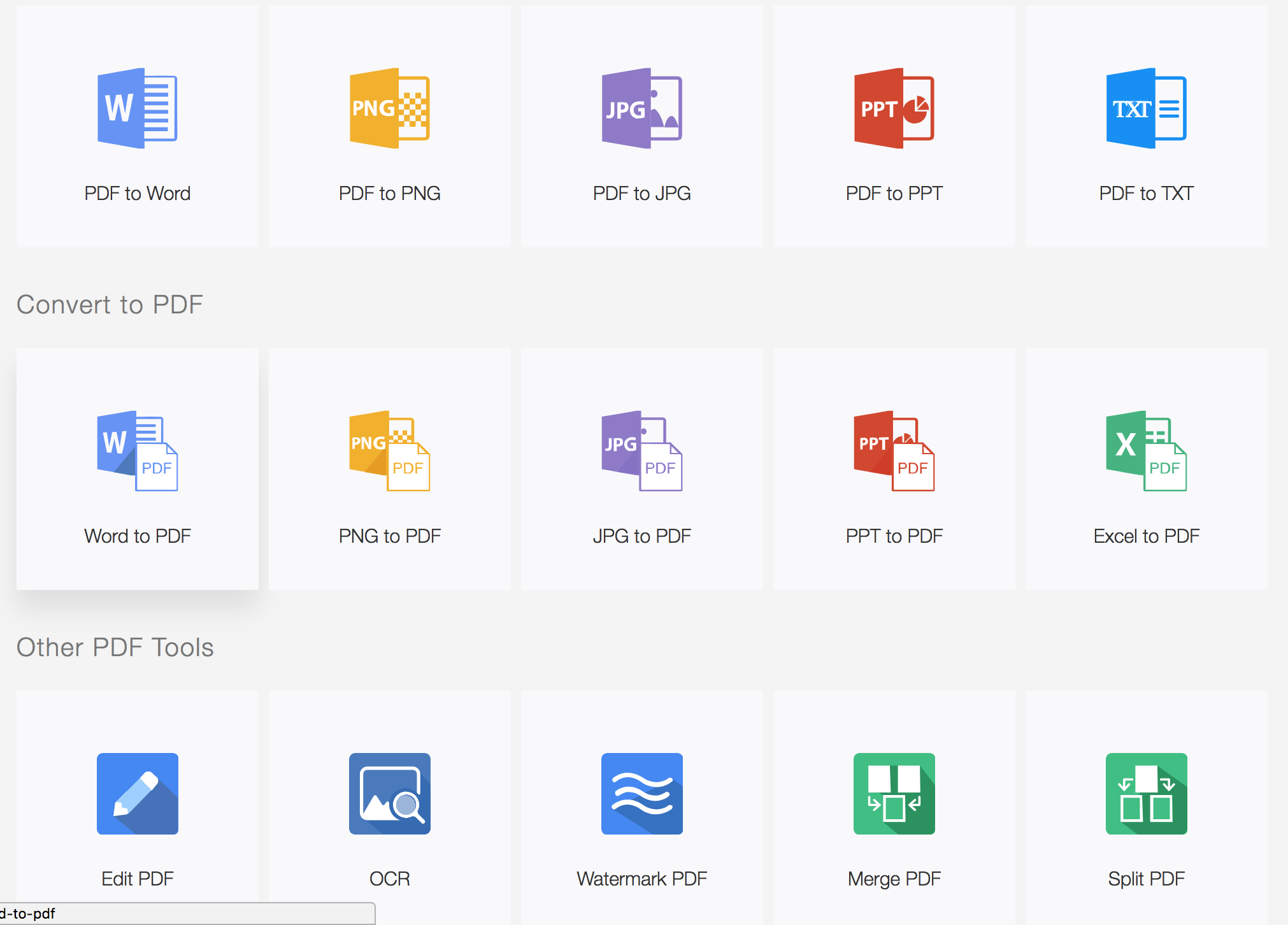The height and width of the screenshot is (925, 1288).
Task: Launch the OCR image-search icon
Action: 389,793
